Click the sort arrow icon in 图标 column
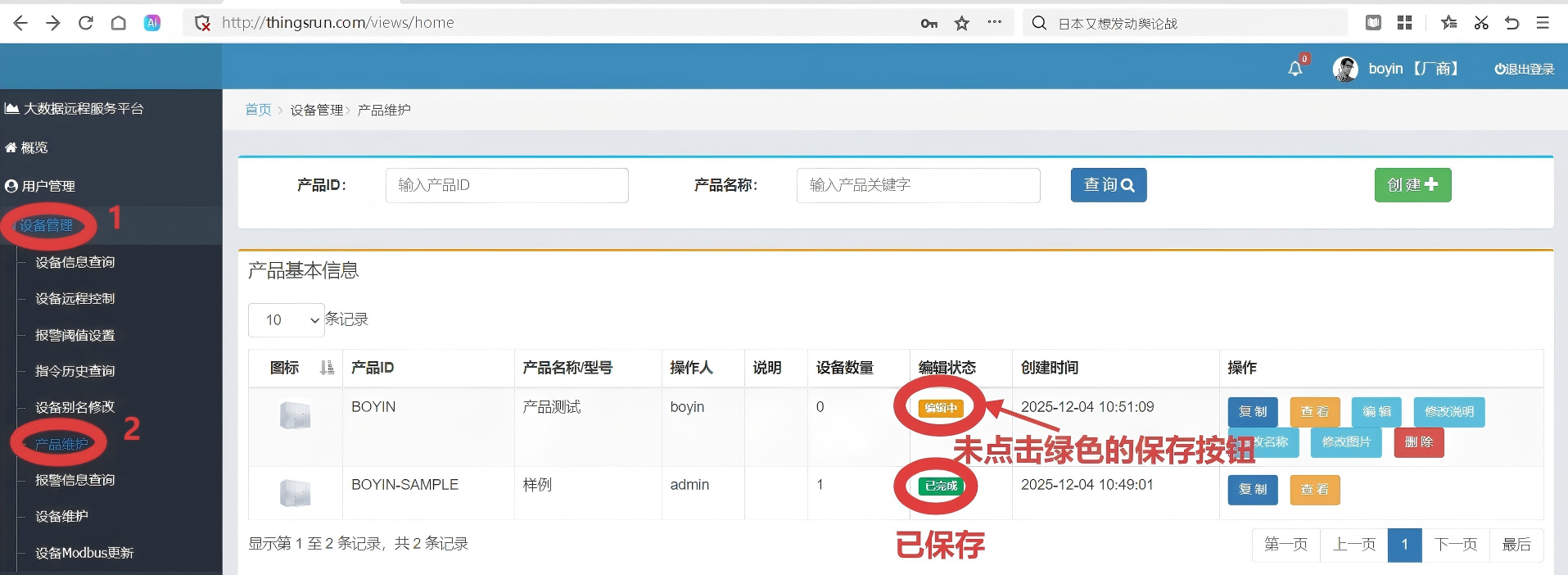1568x575 pixels. pyautogui.click(x=327, y=368)
